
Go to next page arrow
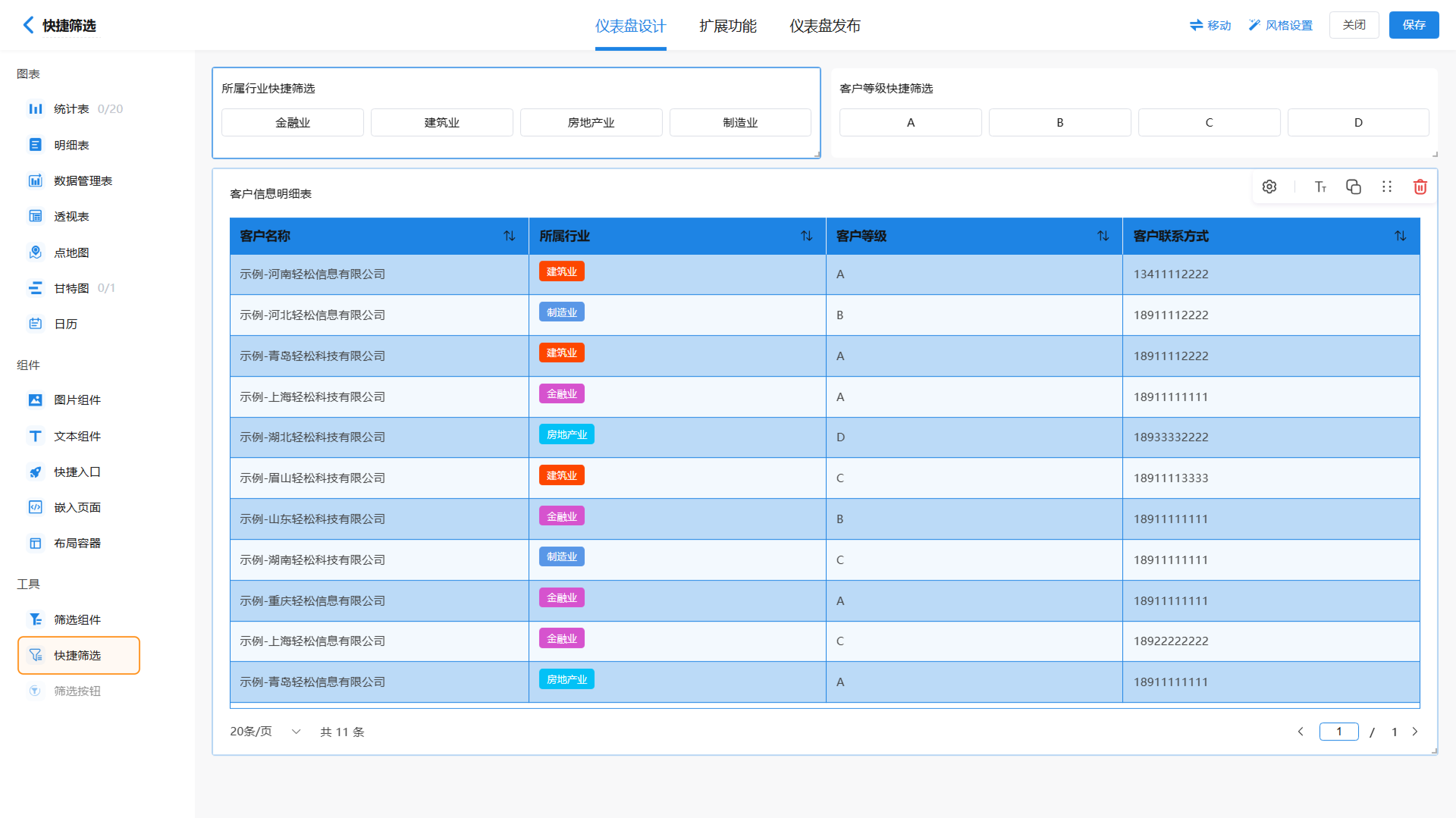(1415, 732)
